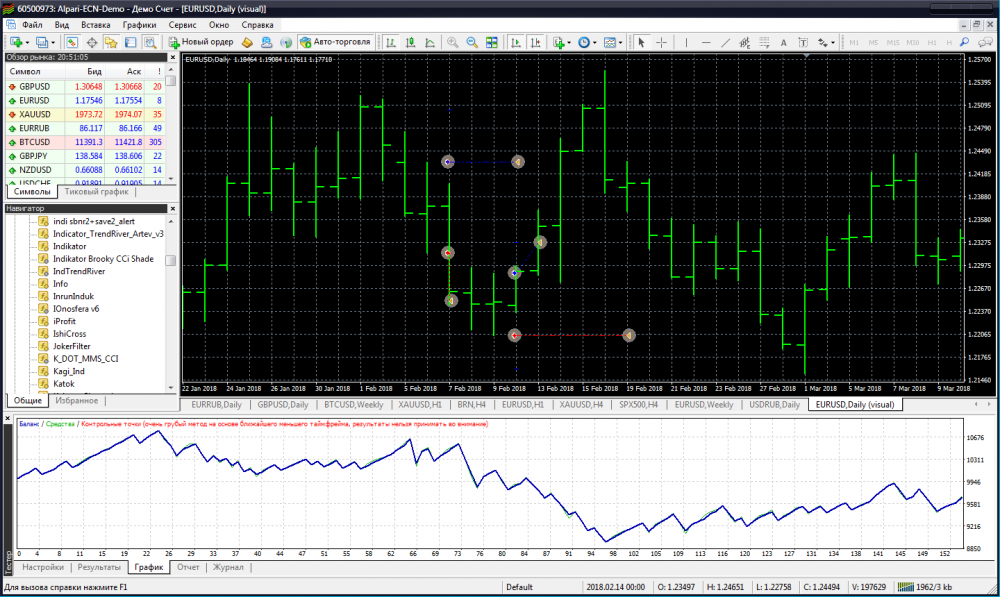Select the crosshair cursor tool

pos(662,42)
